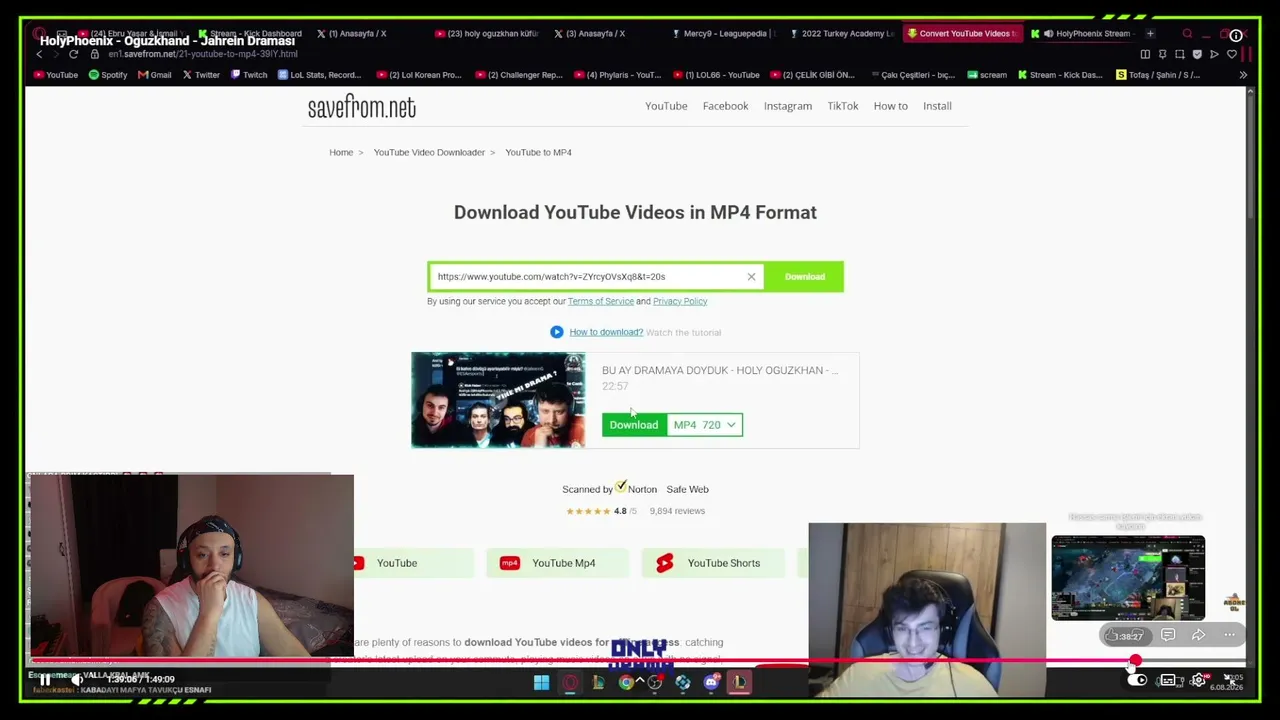Image resolution: width=1280 pixels, height=720 pixels.
Task: Open the Discord taskbar icon
Action: pos(711,683)
